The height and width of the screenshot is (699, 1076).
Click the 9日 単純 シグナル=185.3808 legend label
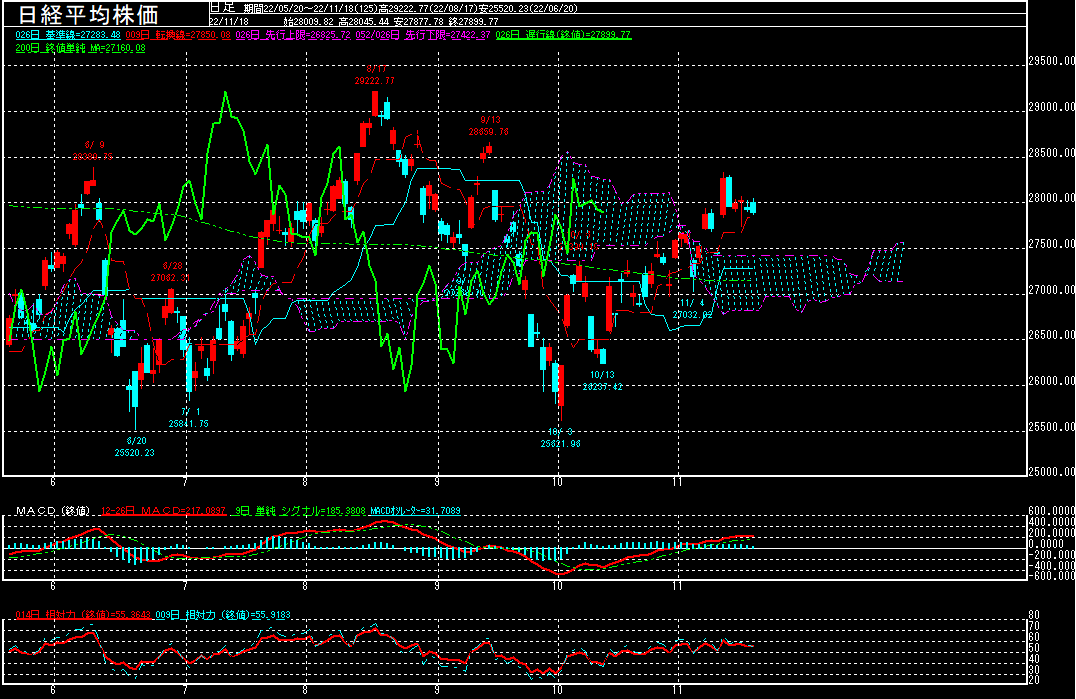[x=300, y=511]
